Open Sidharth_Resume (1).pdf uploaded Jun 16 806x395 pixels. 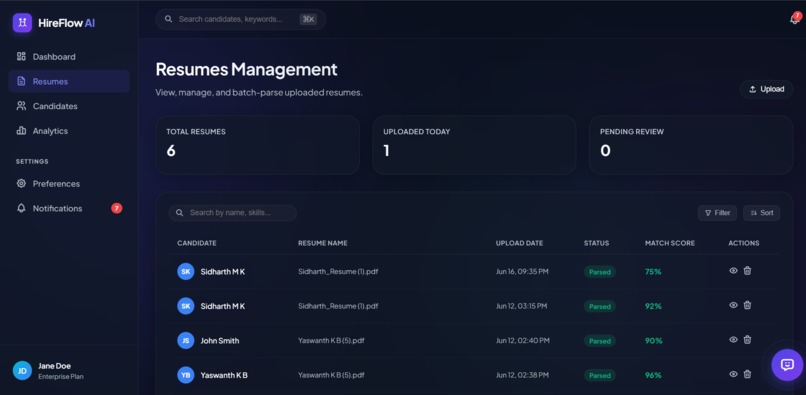tap(338, 272)
